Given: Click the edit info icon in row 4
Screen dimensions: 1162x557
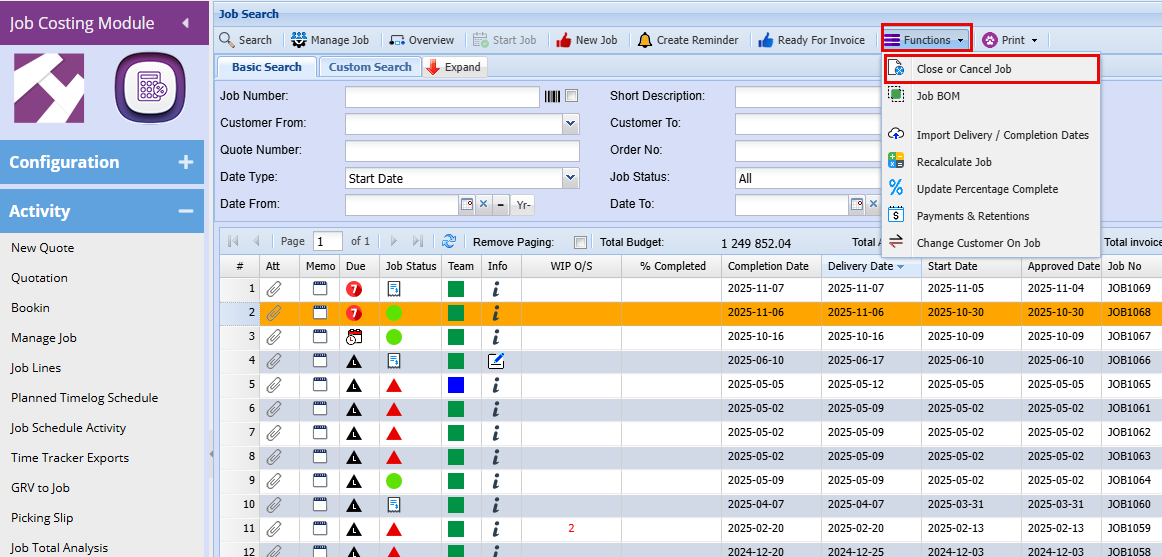Looking at the screenshot, I should pos(496,360).
